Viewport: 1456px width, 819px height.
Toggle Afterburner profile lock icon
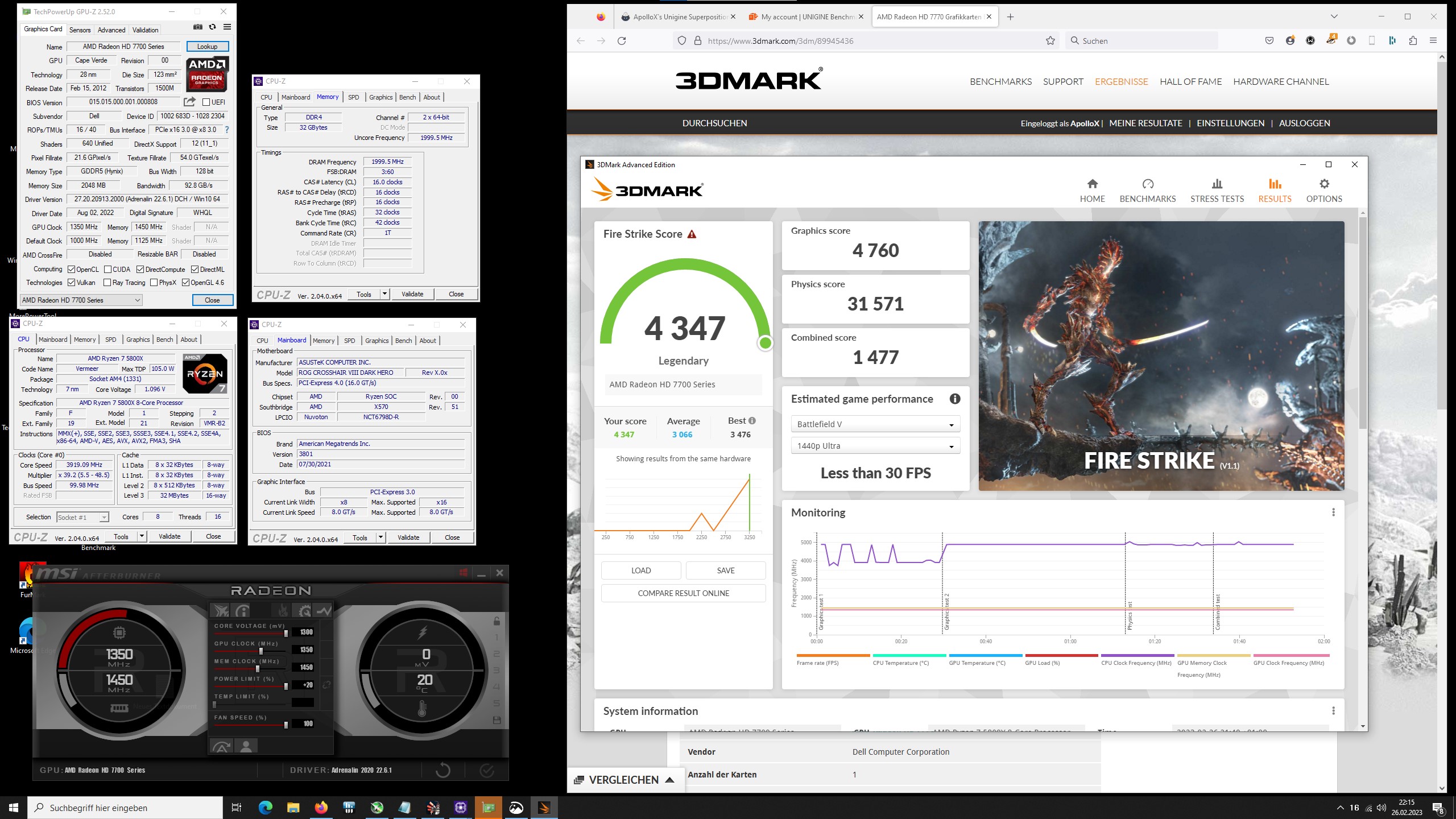click(497, 621)
